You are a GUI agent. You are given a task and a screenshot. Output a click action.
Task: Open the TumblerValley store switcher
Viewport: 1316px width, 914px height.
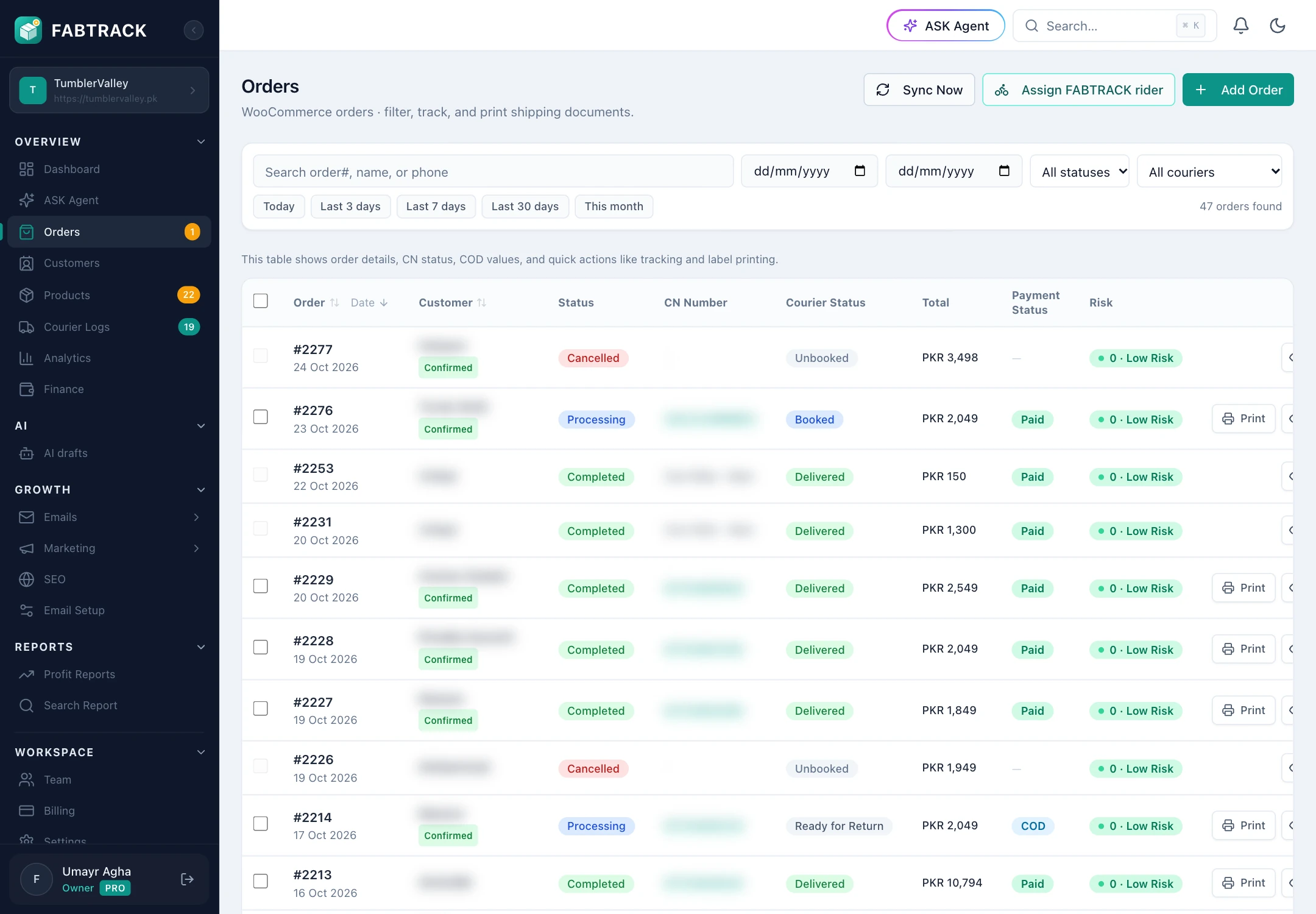click(109, 90)
